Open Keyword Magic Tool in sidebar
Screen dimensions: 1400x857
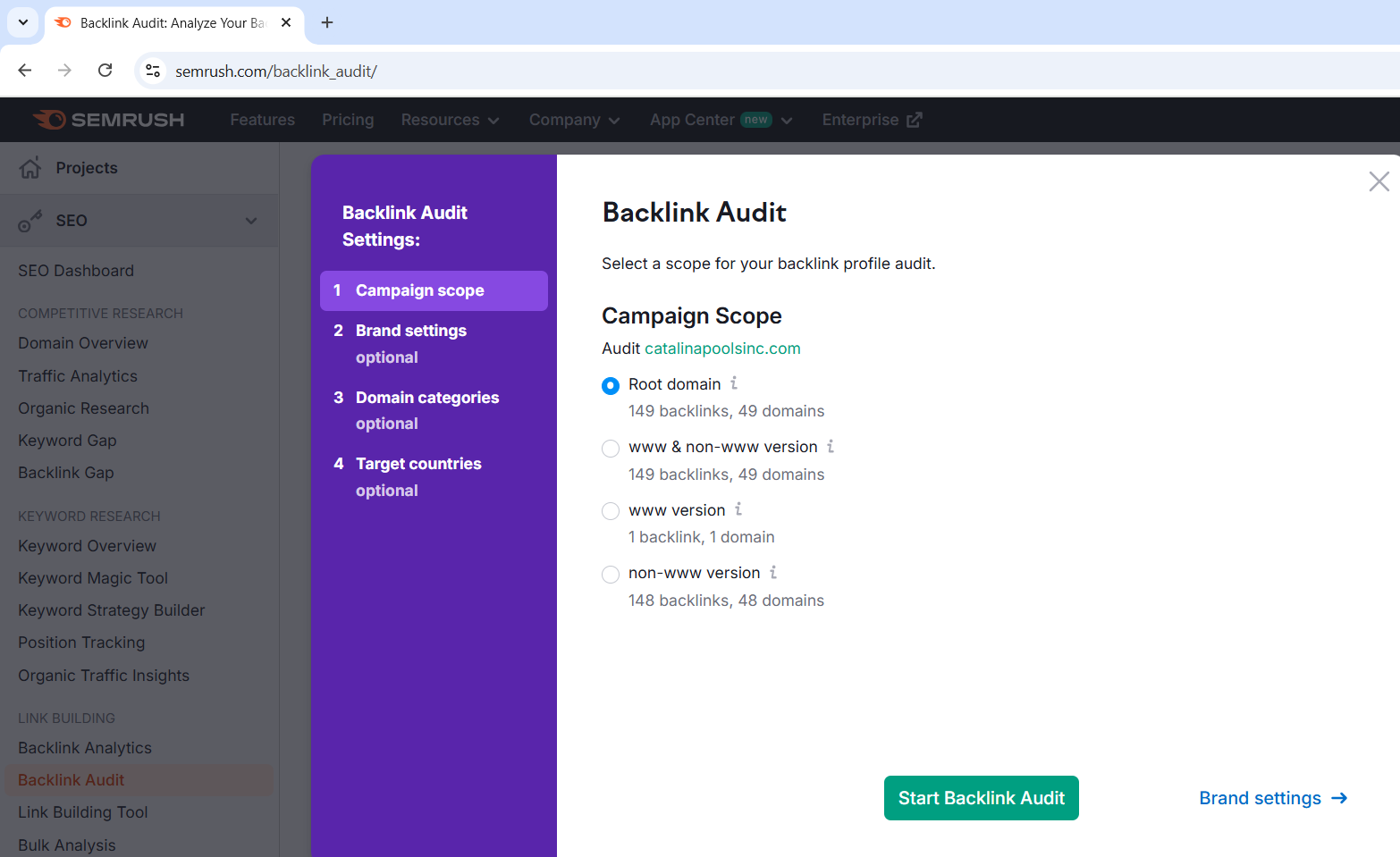[x=93, y=578]
